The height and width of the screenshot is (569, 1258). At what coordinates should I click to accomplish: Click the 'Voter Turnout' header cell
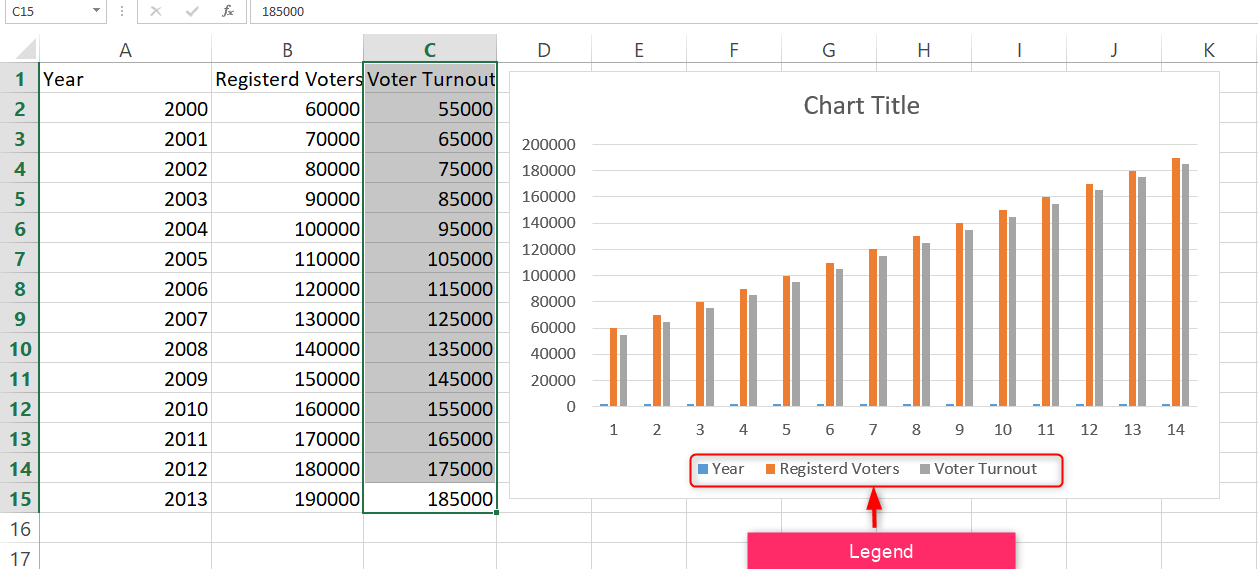pos(430,78)
